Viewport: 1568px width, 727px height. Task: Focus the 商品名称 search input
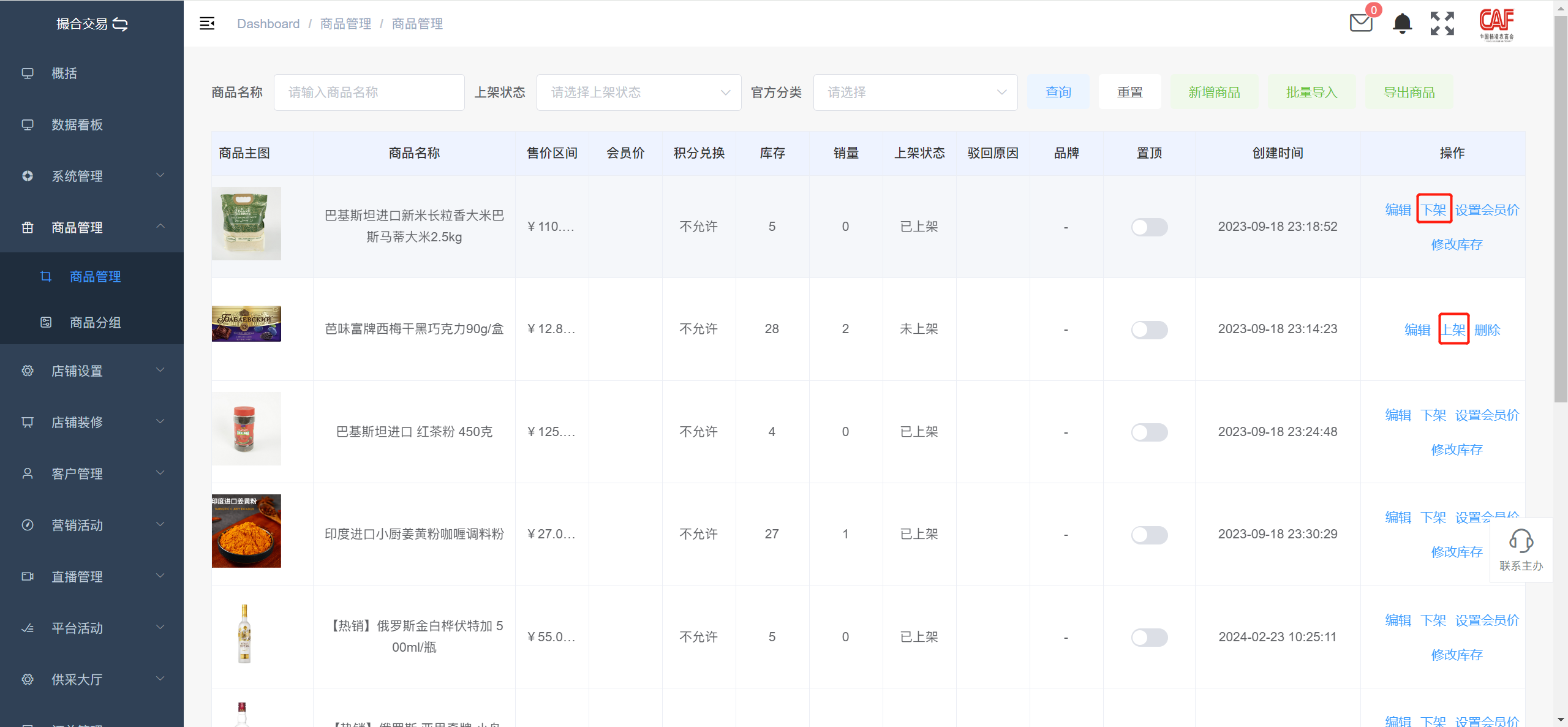coord(369,92)
